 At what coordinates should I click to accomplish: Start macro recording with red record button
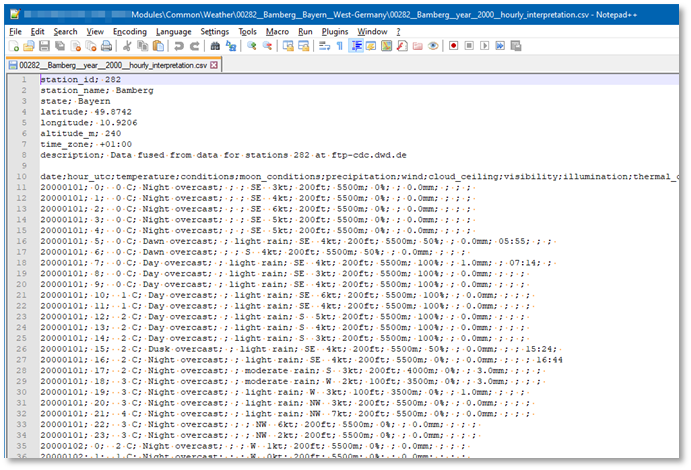(x=454, y=46)
